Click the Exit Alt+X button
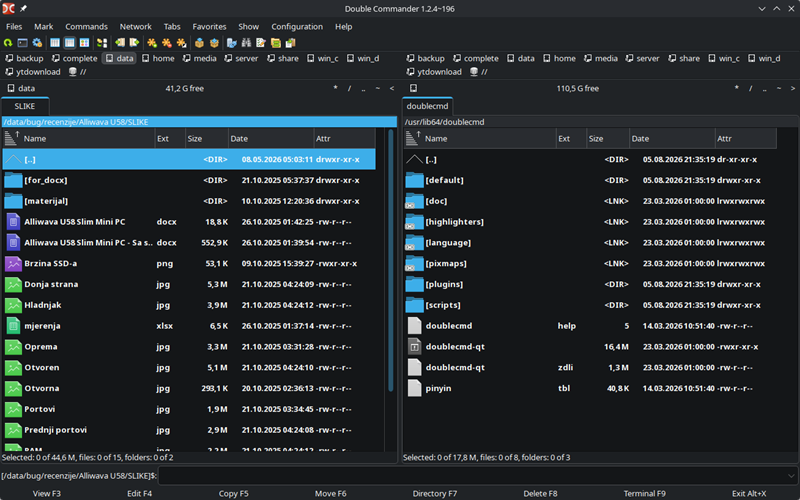This screenshot has height=500, width=800. 748,493
